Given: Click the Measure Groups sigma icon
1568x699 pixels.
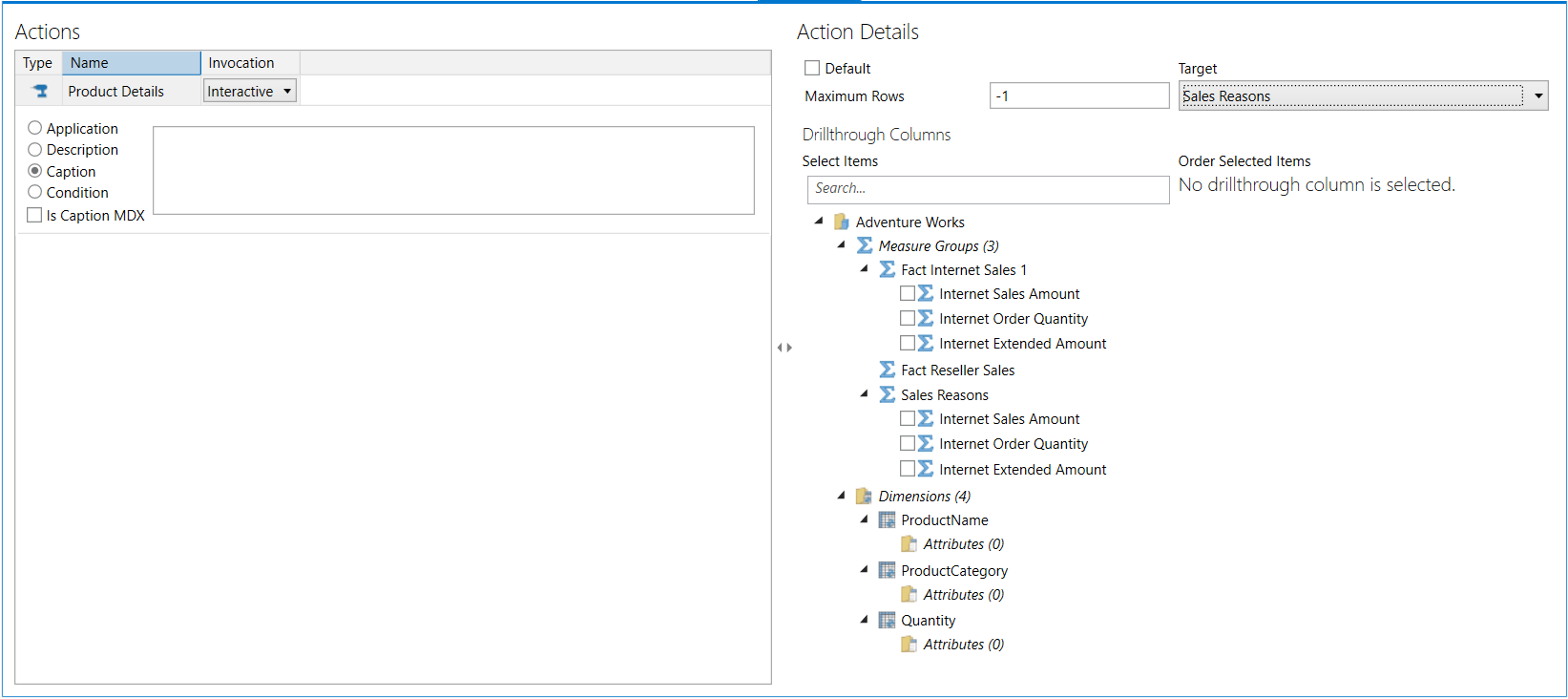Looking at the screenshot, I should (x=864, y=246).
